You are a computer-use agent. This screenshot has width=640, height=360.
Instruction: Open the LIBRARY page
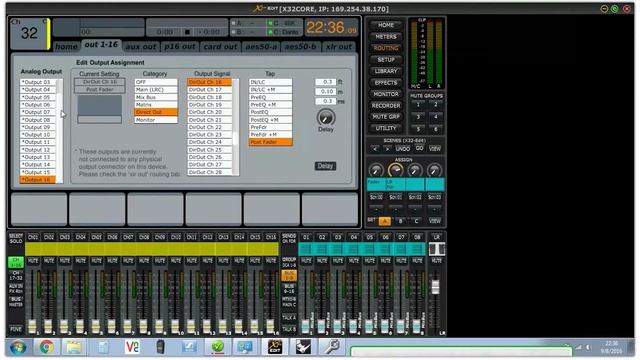pos(386,71)
